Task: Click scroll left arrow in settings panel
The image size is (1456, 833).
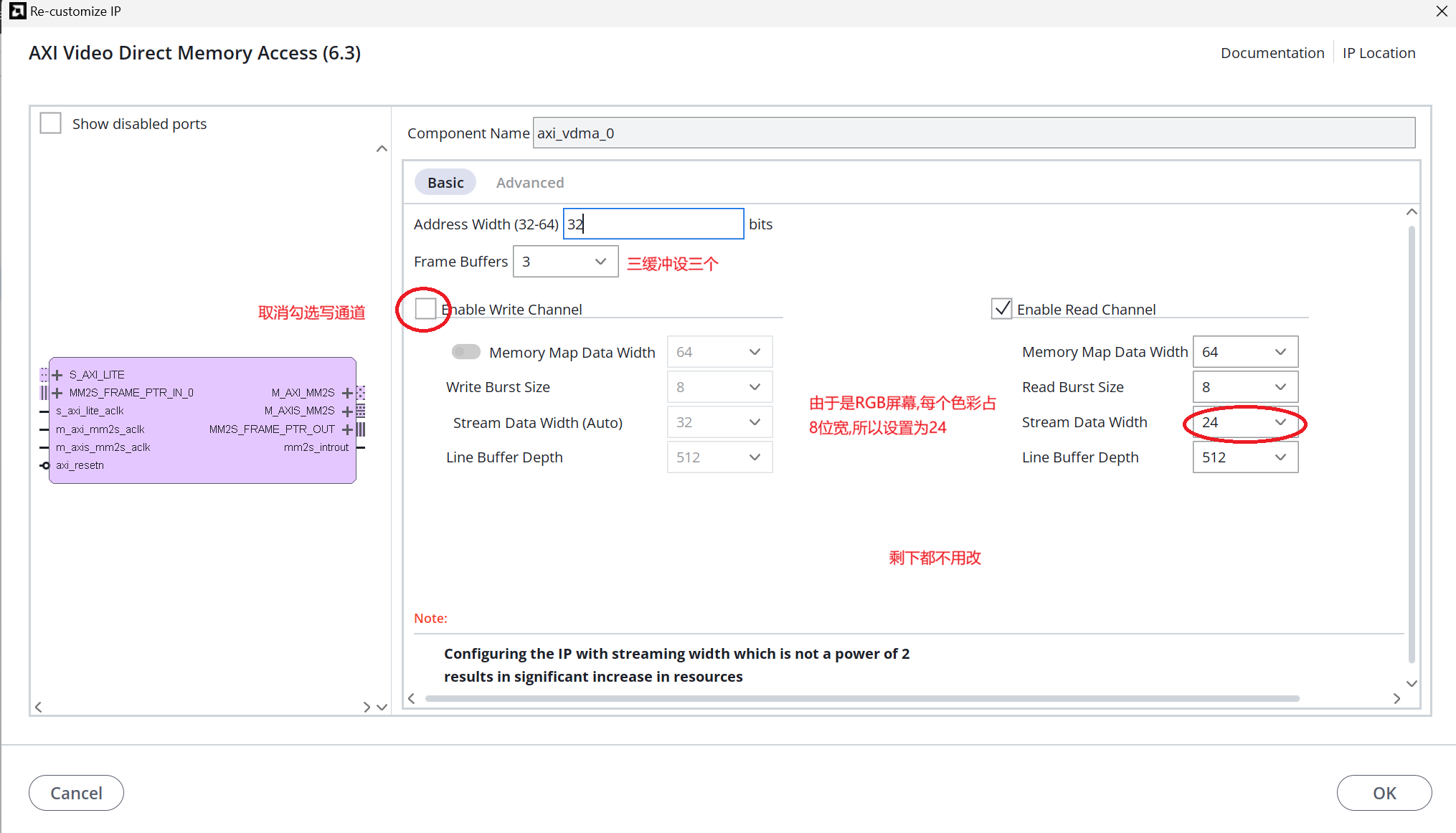Action: tap(412, 698)
